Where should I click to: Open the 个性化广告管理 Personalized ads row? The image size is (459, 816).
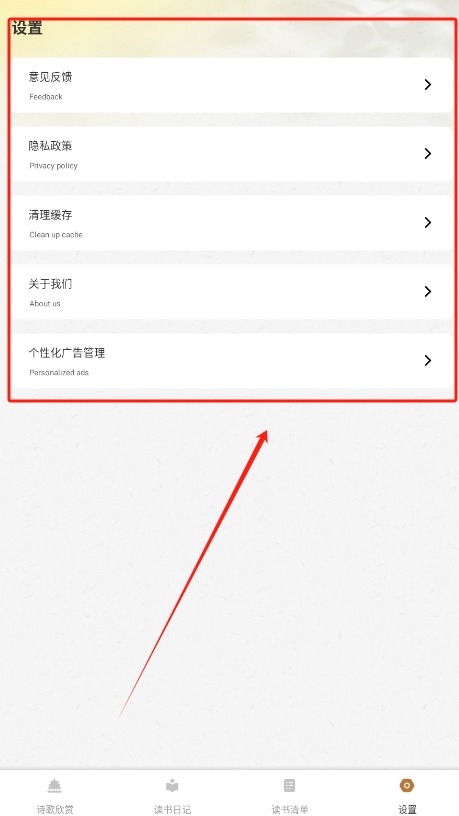pyautogui.click(x=232, y=361)
